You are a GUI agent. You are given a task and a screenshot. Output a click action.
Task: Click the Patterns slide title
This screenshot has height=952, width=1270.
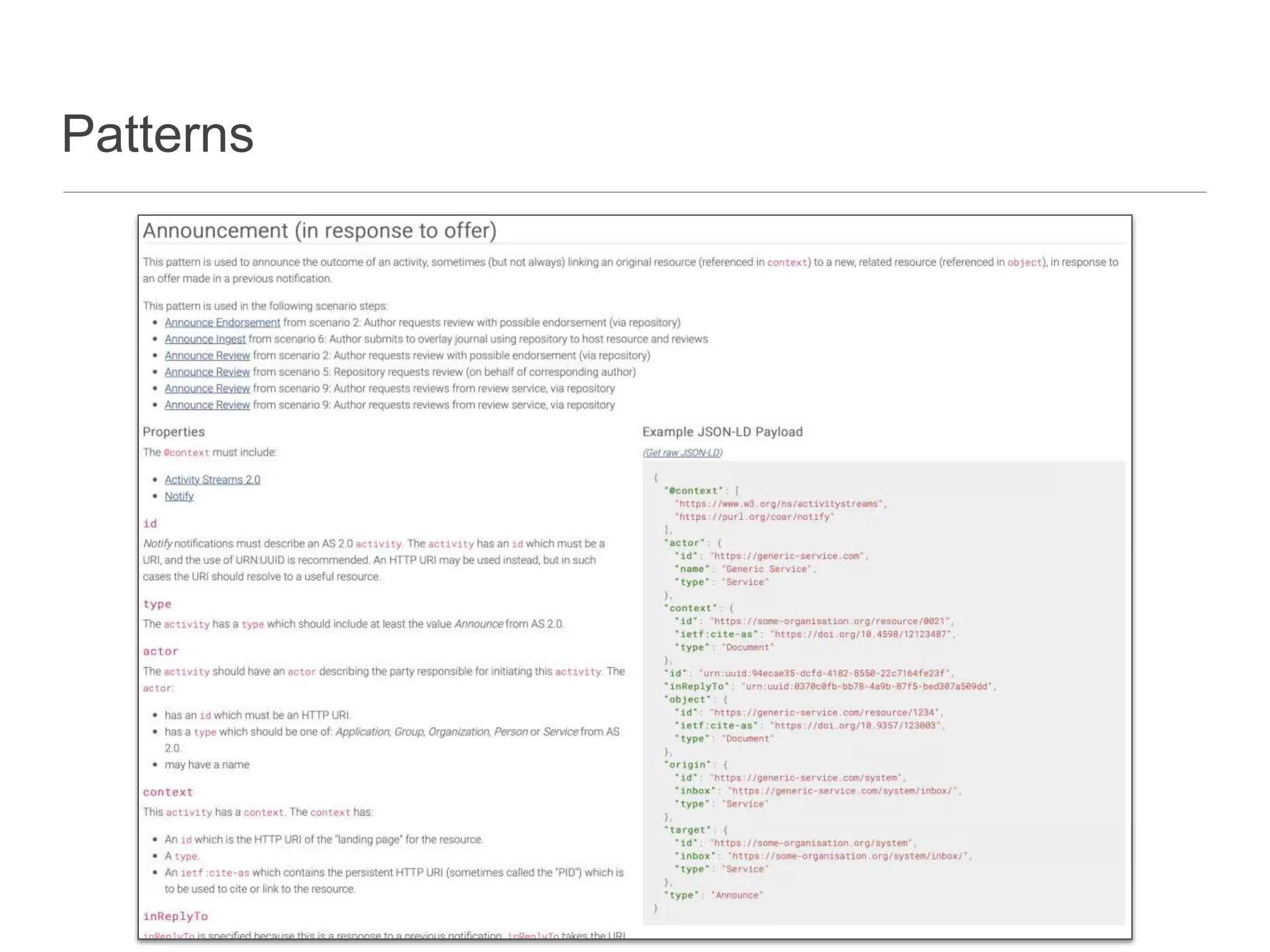click(158, 134)
